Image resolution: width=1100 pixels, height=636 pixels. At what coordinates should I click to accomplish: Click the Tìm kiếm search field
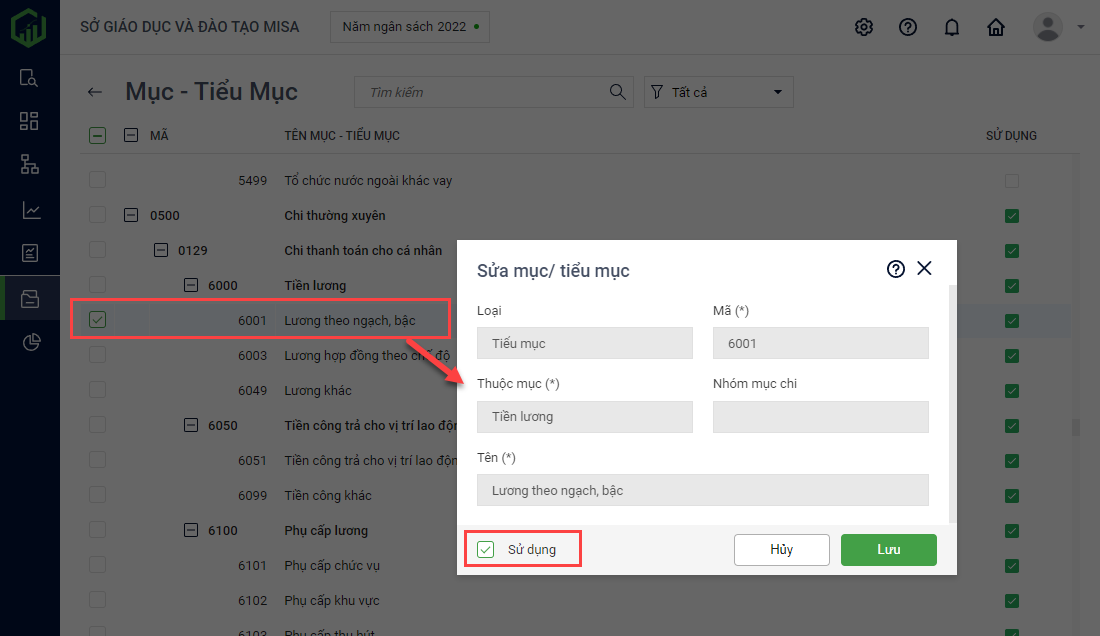click(485, 92)
